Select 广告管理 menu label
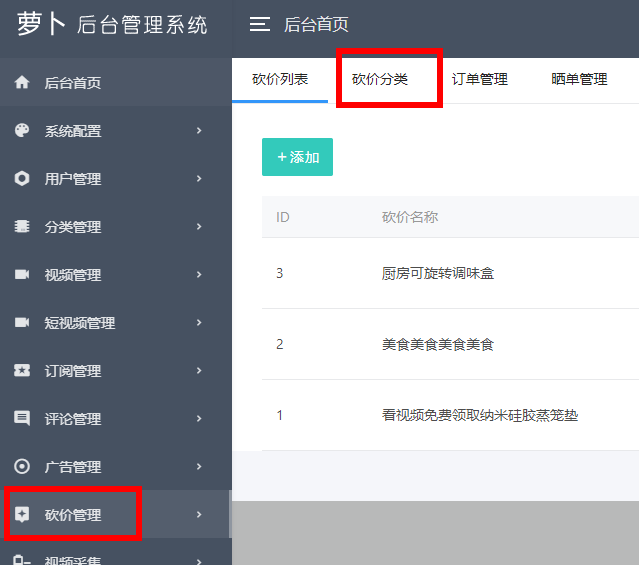The height and width of the screenshot is (565, 639). [73, 467]
